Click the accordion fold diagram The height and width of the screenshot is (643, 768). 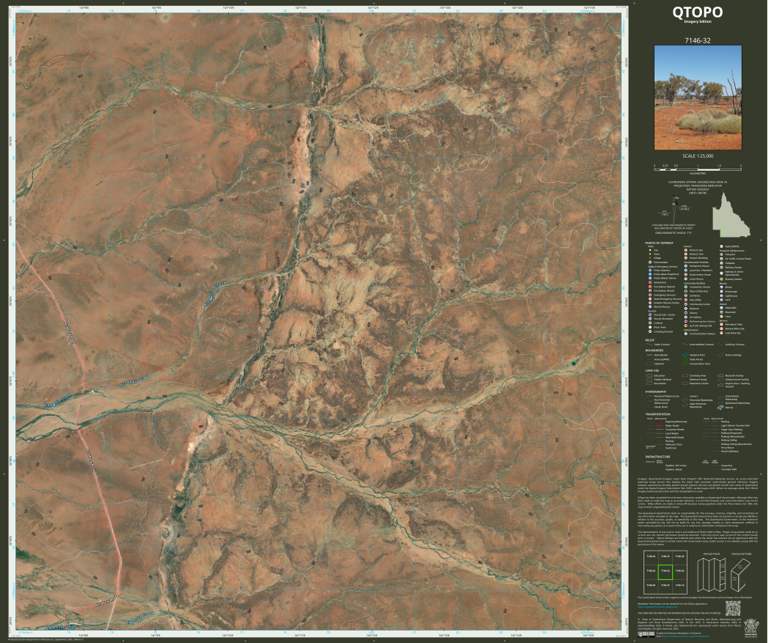click(711, 575)
